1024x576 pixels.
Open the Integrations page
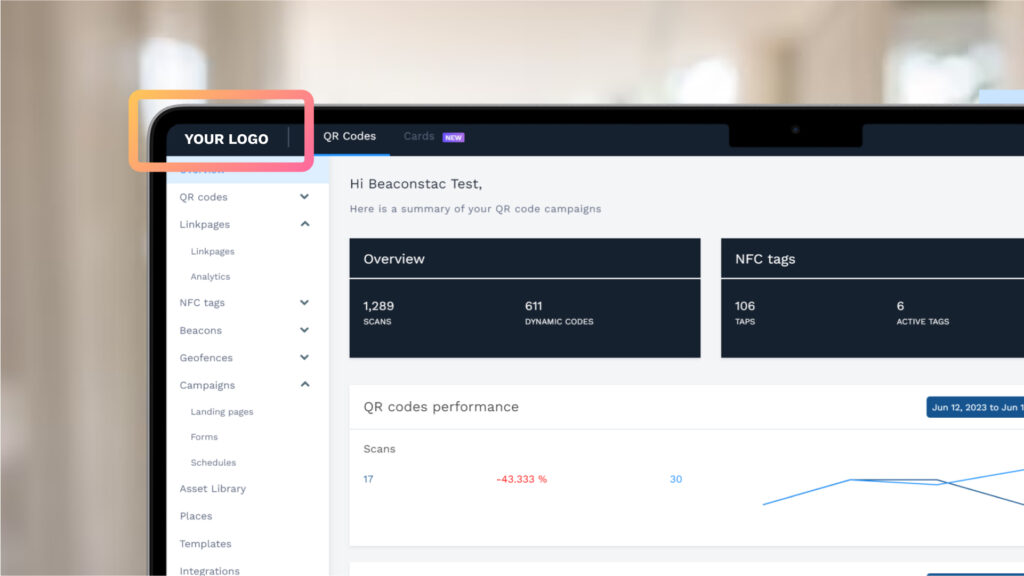click(210, 570)
